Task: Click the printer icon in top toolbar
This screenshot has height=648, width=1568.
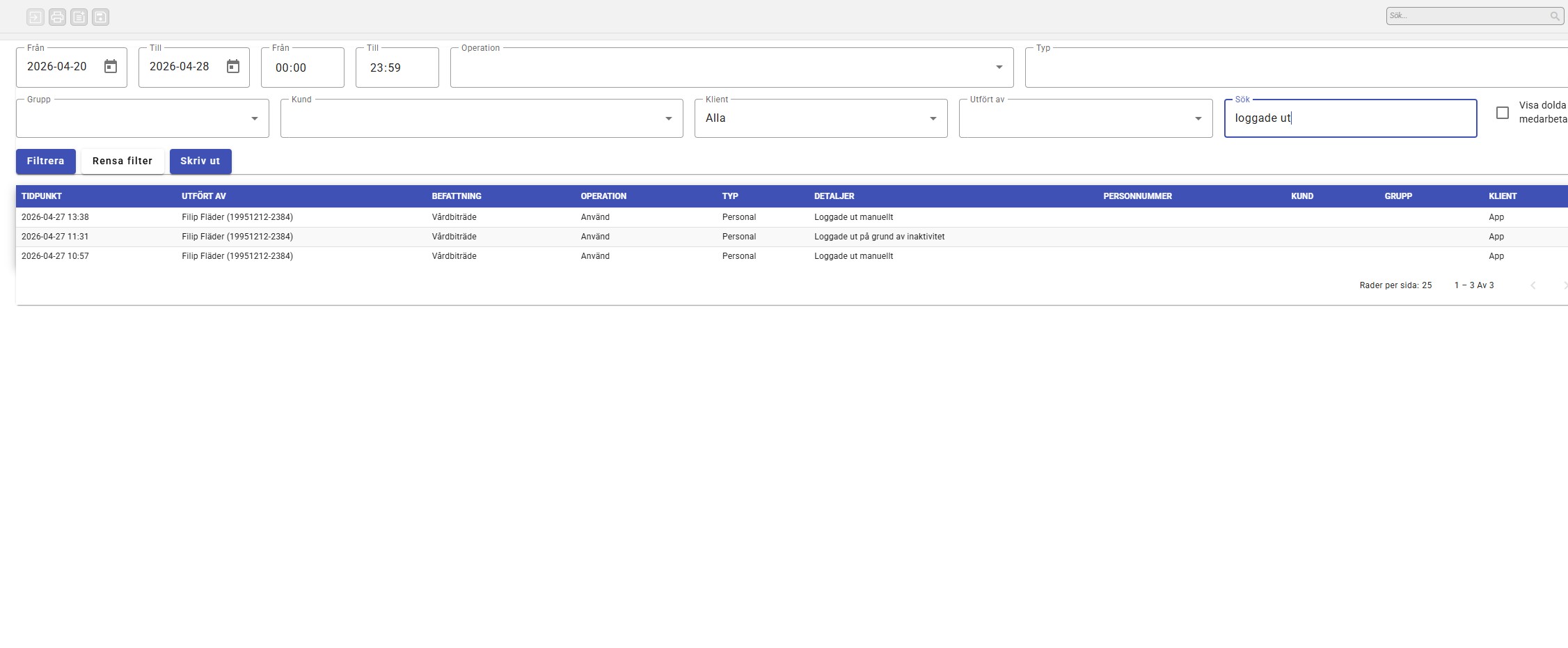Action: point(57,17)
